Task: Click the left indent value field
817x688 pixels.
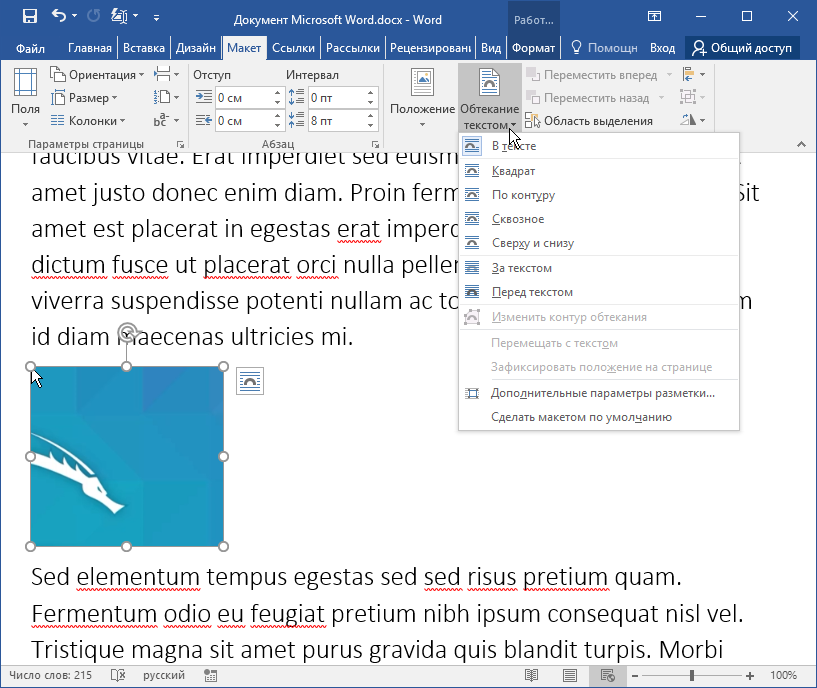Action: coord(244,97)
